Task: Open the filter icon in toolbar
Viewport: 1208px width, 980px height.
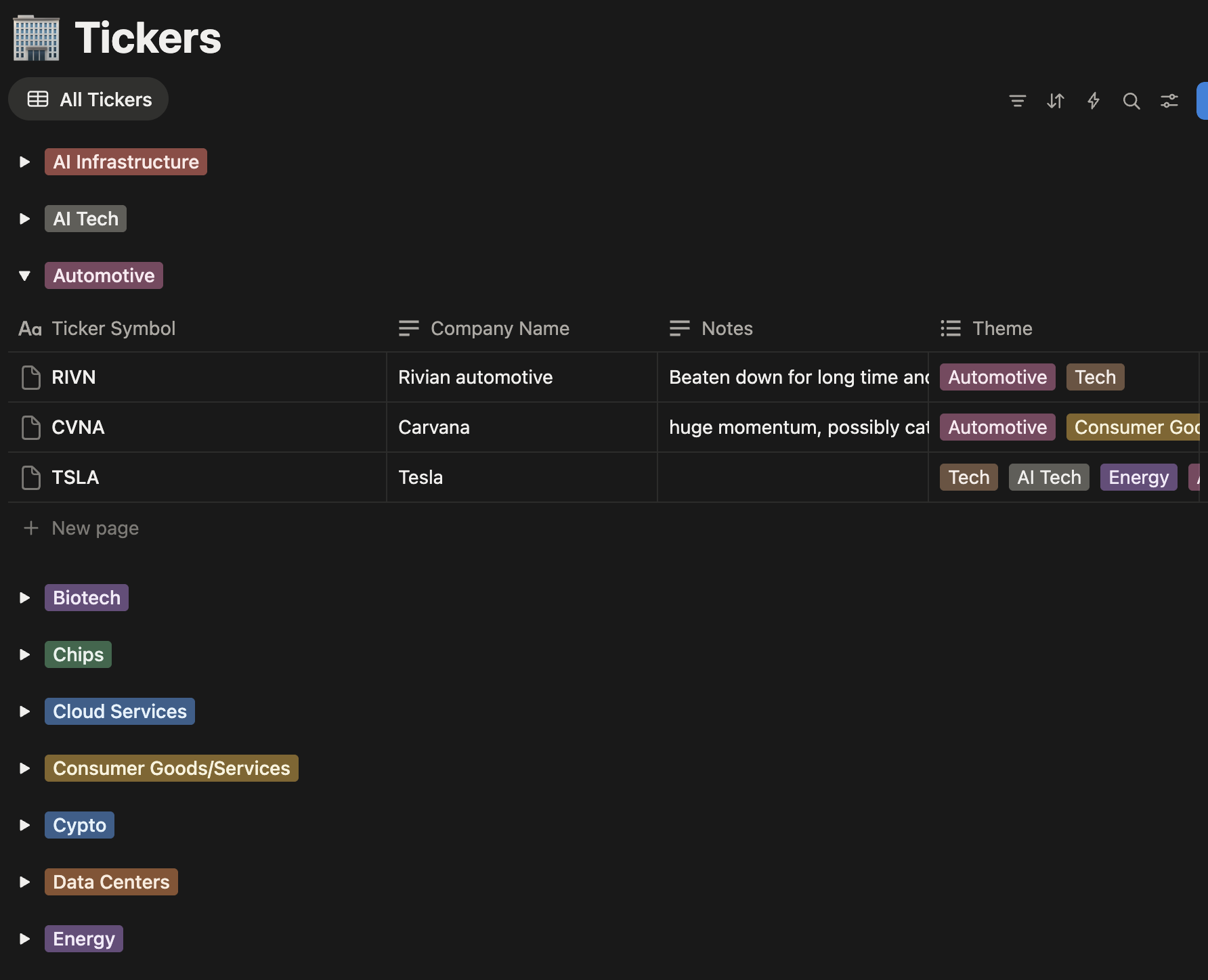Action: pos(1017,101)
